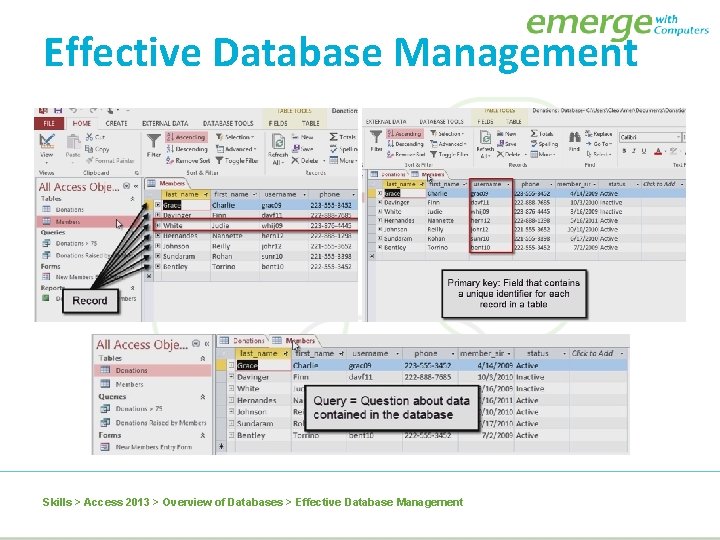Click New record in right Access window
Screen dimensions: 720x540
coord(507,134)
